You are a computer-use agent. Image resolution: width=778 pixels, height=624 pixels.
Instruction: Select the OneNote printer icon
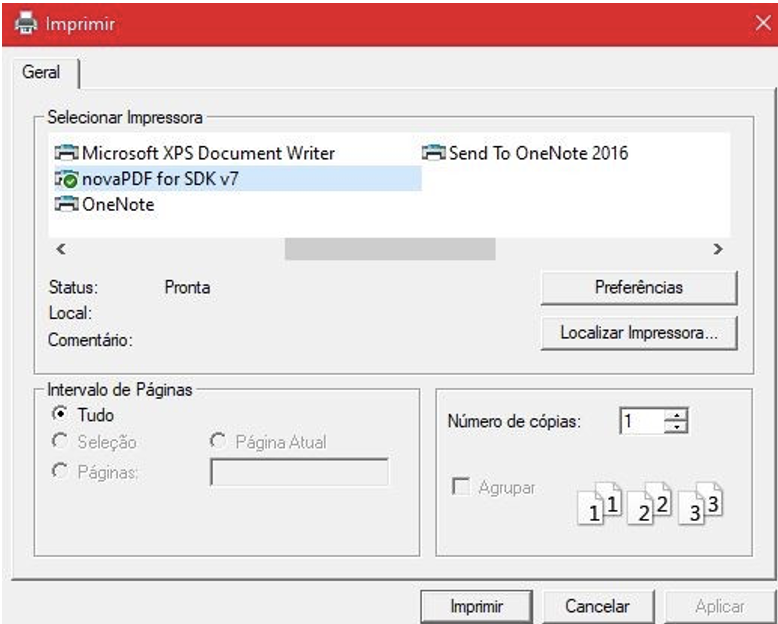66,205
